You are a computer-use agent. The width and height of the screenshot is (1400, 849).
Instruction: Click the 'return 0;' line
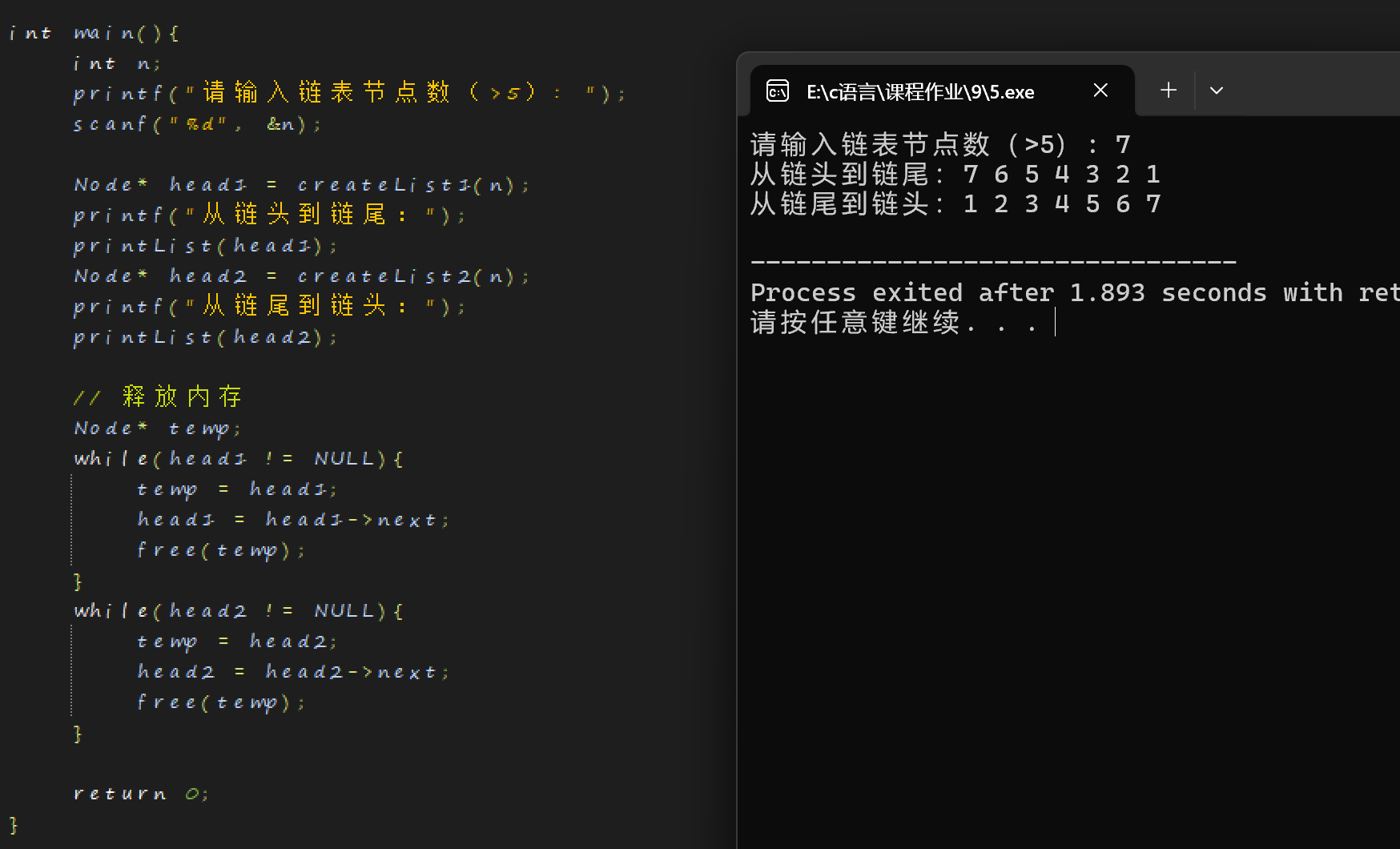click(x=141, y=795)
